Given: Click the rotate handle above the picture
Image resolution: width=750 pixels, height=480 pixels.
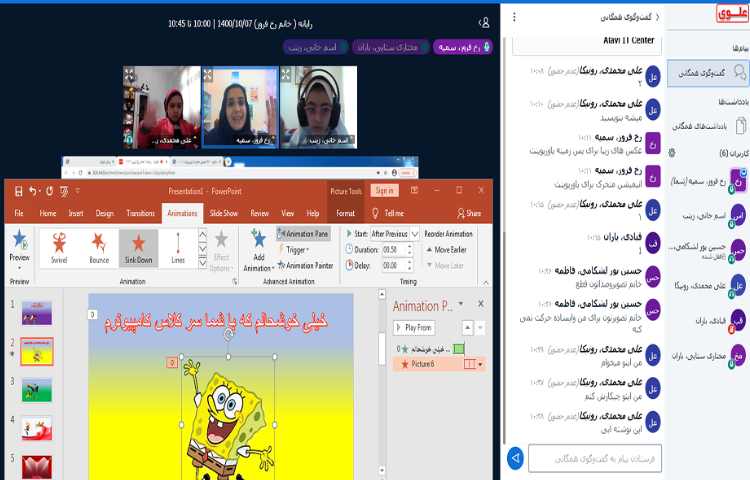Looking at the screenshot, I should pyautogui.click(x=229, y=336).
